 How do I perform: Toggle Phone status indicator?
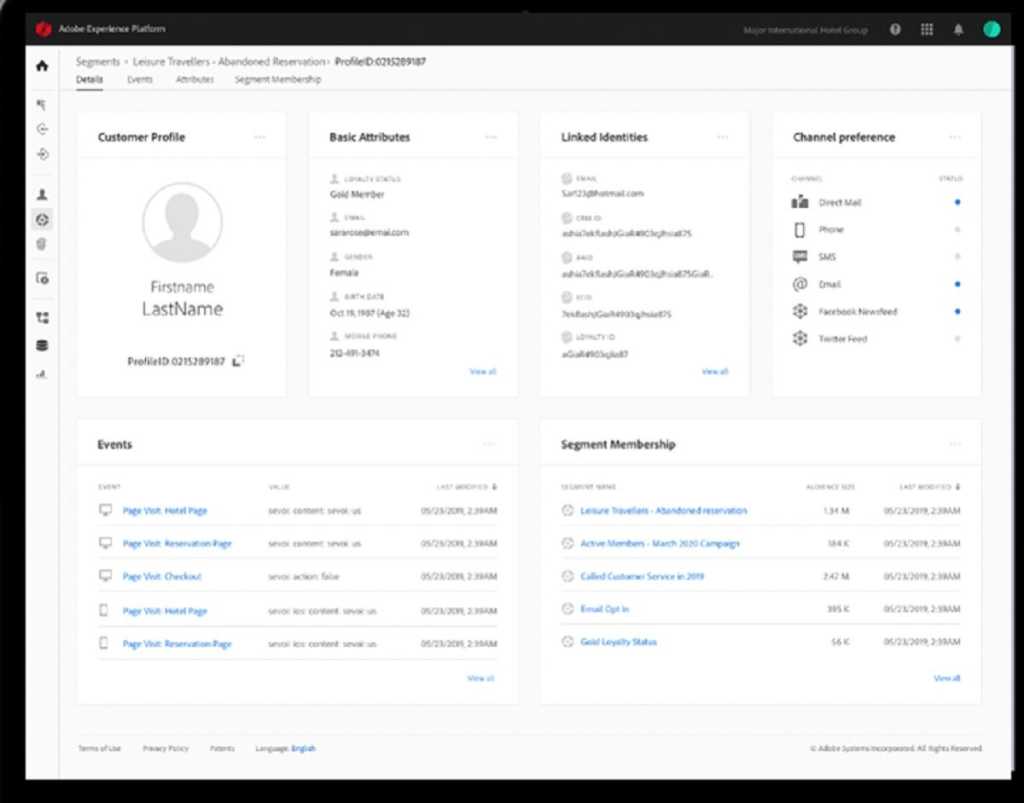(x=957, y=230)
